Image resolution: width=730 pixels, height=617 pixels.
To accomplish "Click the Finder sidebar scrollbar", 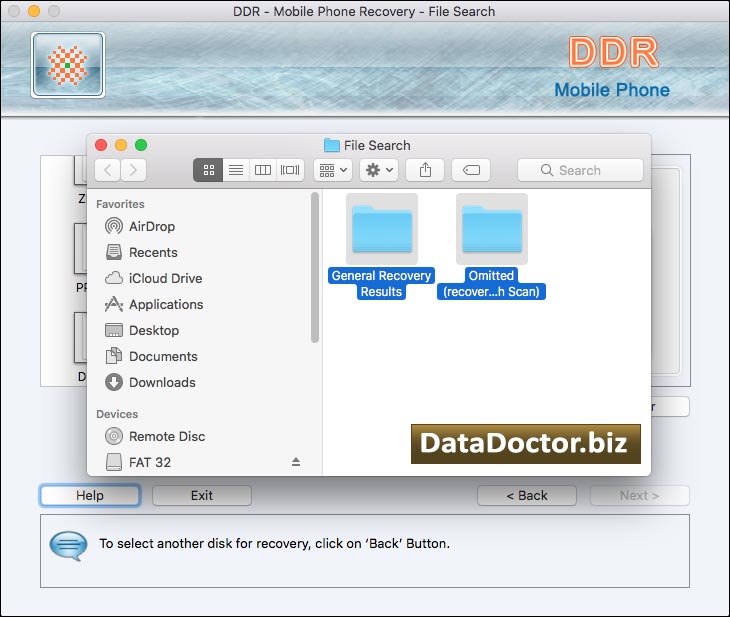I will pyautogui.click(x=315, y=268).
